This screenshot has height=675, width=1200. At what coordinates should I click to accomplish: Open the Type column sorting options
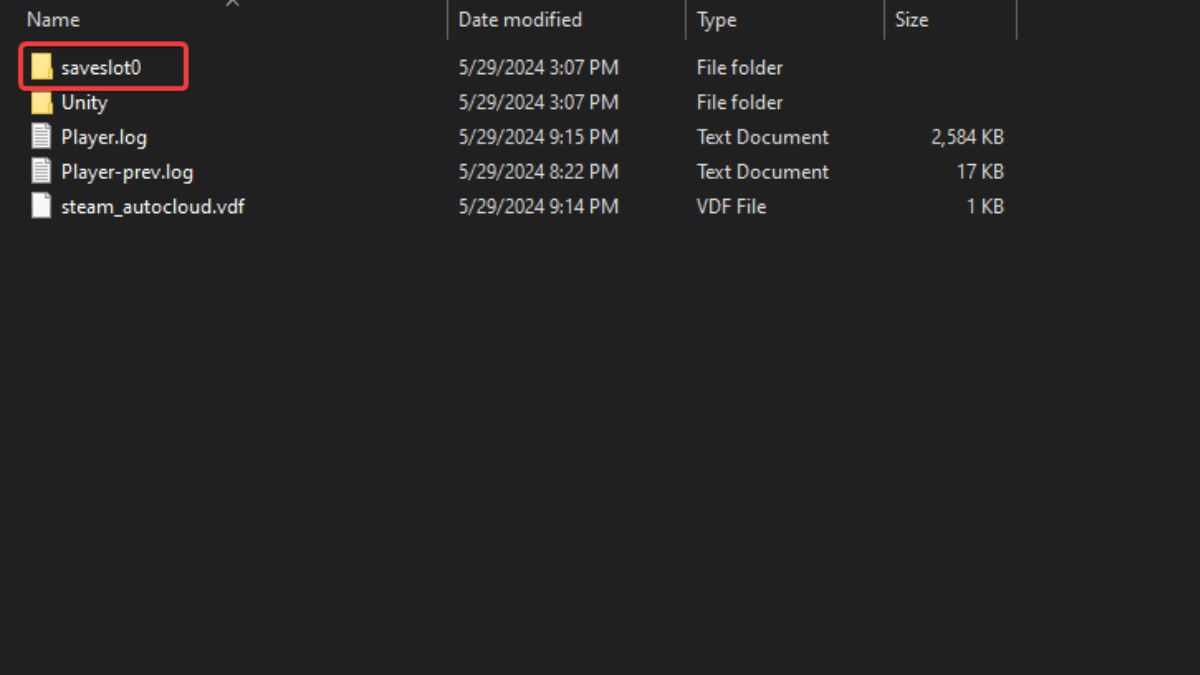pyautogui.click(x=716, y=19)
